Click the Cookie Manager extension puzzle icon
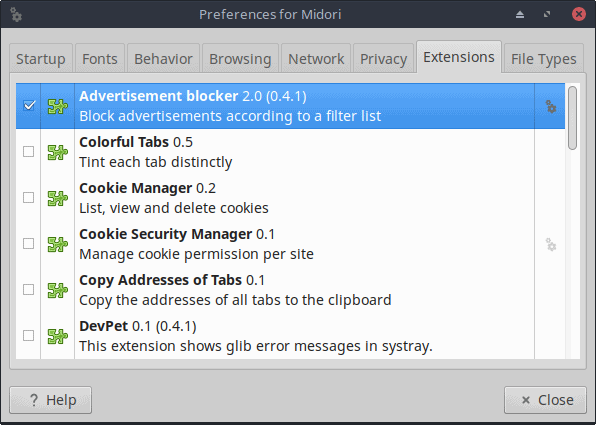Screen dimensions: 596x425 [57, 198]
